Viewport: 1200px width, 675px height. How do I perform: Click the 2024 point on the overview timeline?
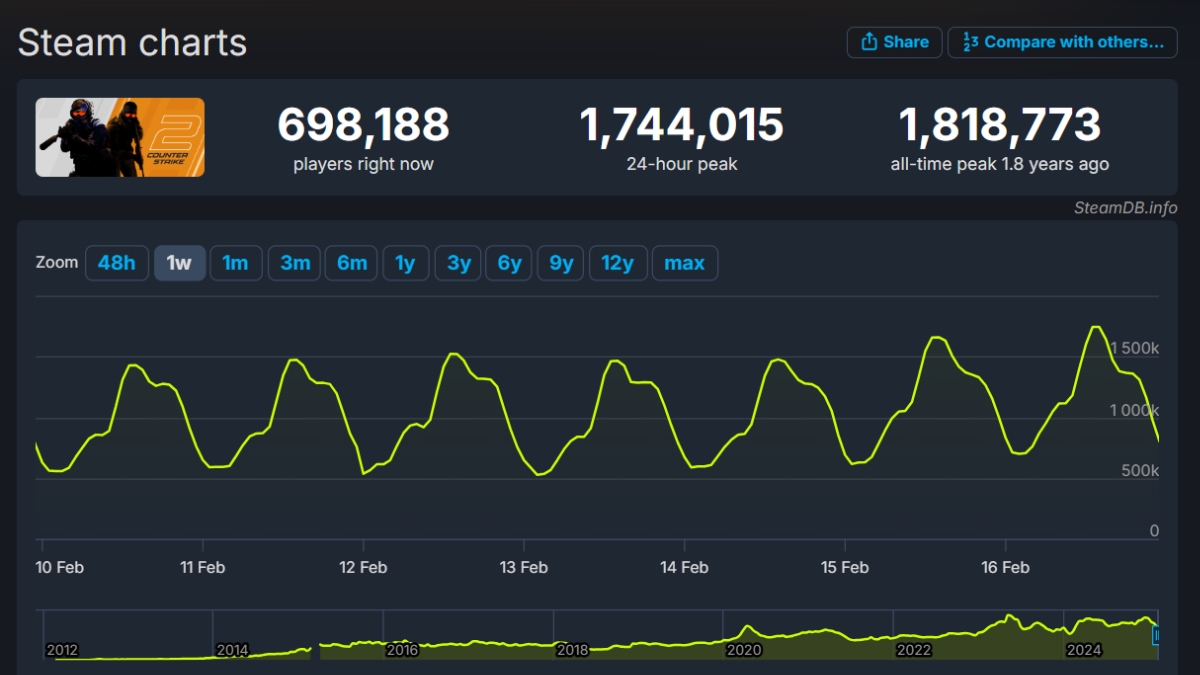click(x=1086, y=650)
